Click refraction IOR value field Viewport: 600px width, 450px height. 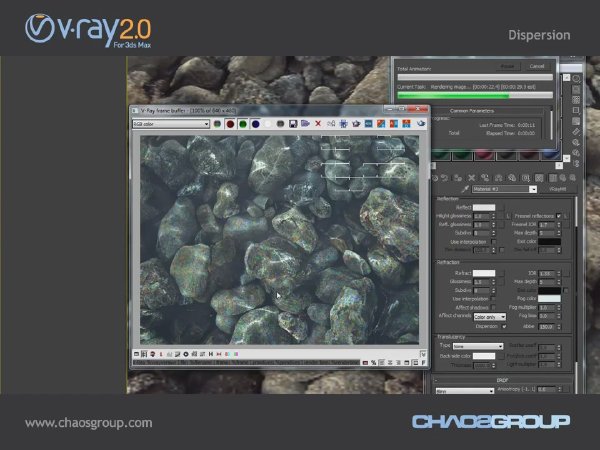point(547,274)
